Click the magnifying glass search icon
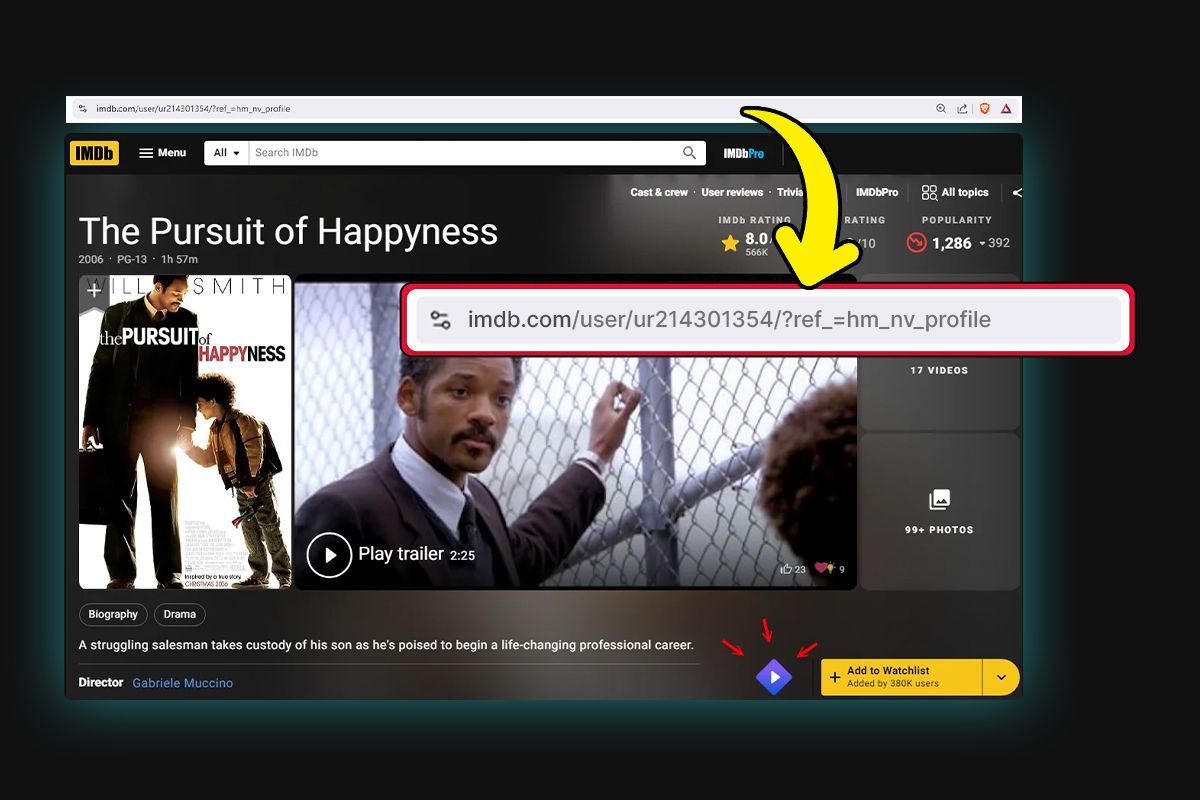This screenshot has width=1200, height=800. click(x=690, y=153)
